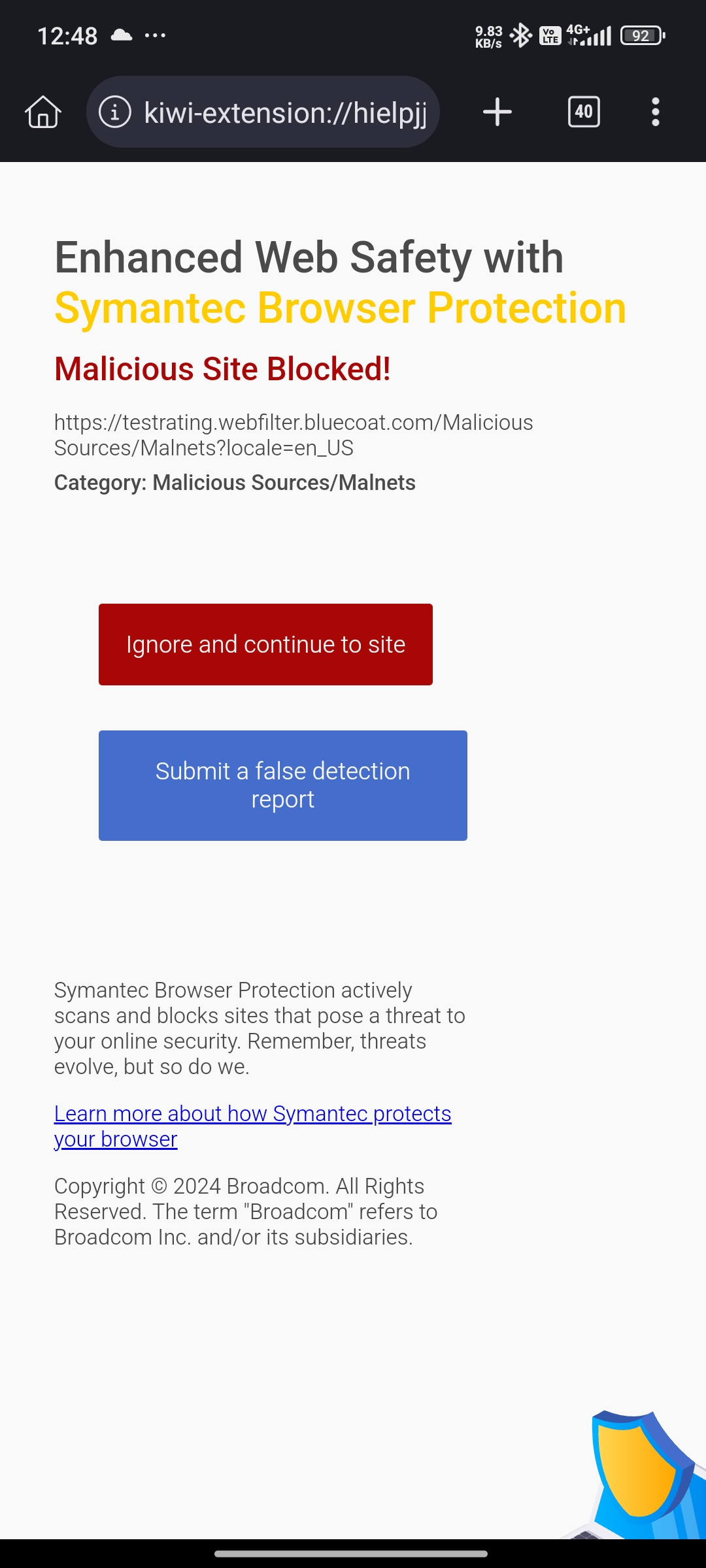Tap the blocked bluecoat URL text
706x1568 pixels.
(x=294, y=435)
